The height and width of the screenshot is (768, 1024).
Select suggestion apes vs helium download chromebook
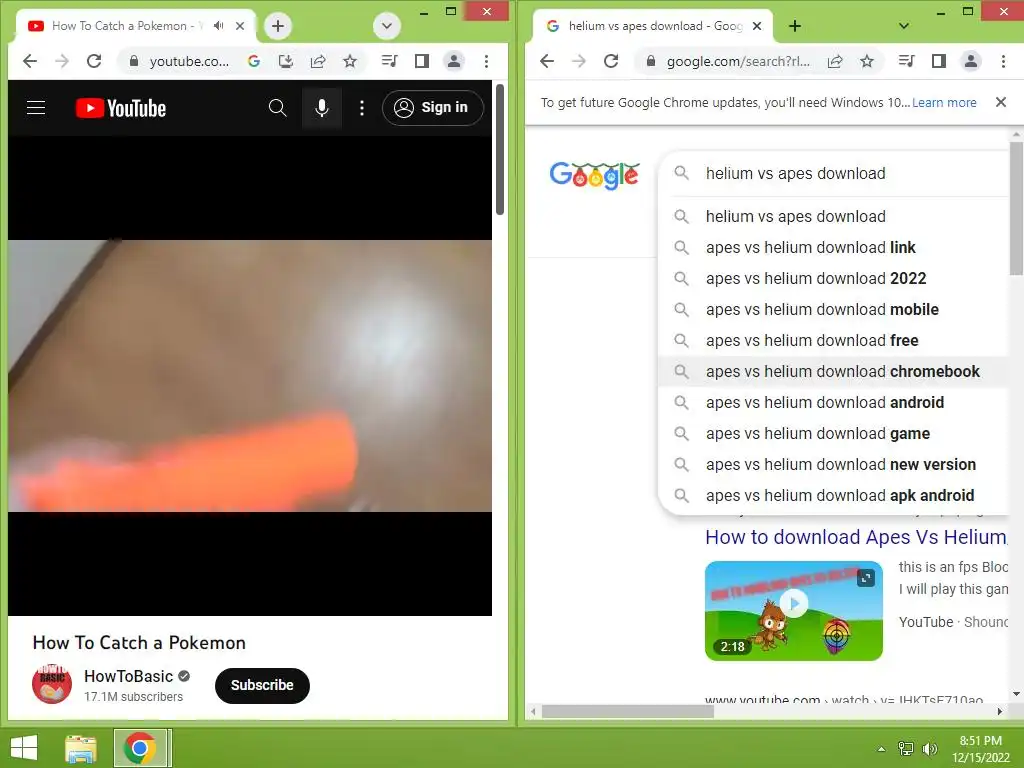[833, 372]
